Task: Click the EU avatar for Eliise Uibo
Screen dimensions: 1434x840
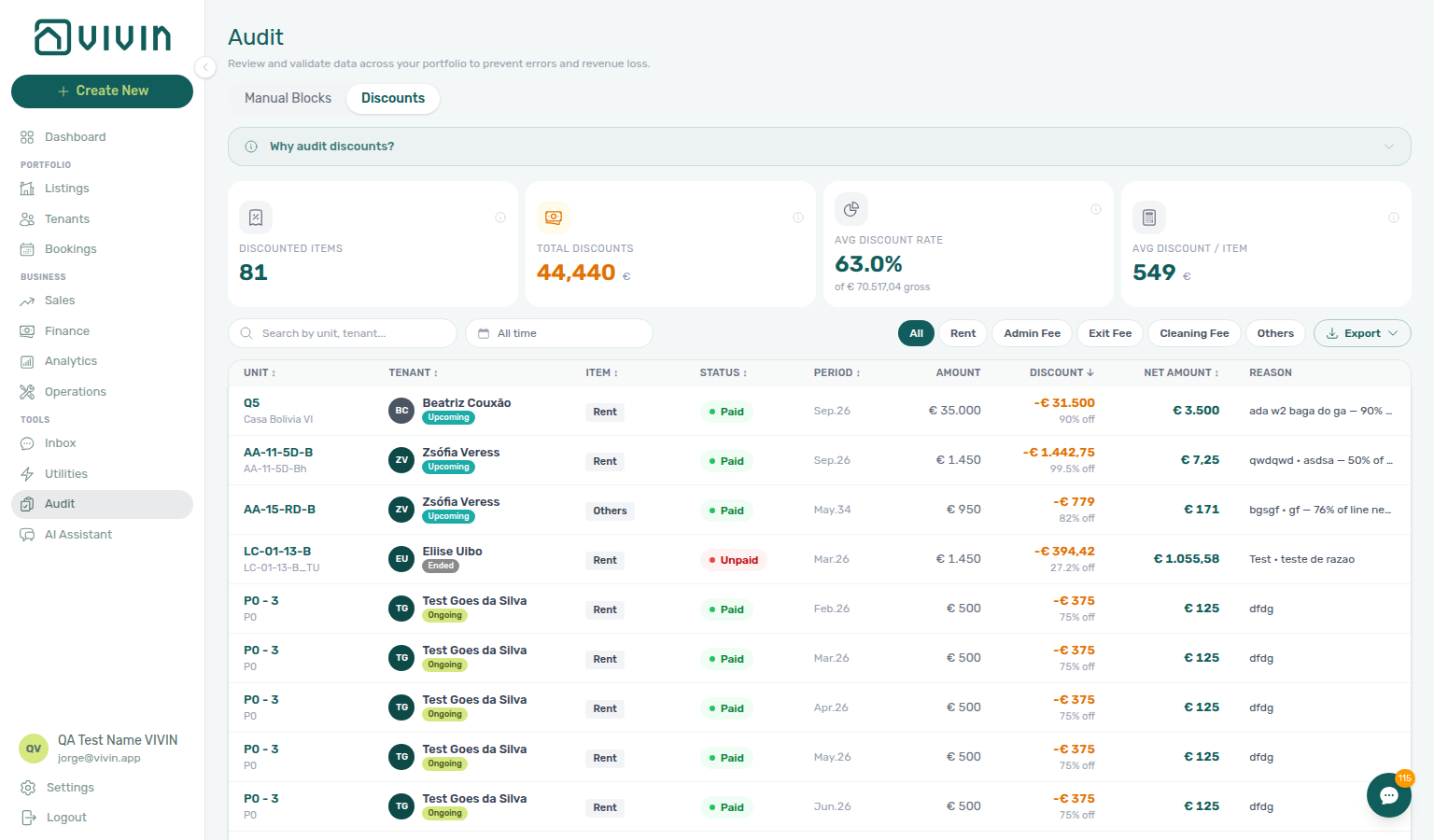Action: click(x=401, y=559)
